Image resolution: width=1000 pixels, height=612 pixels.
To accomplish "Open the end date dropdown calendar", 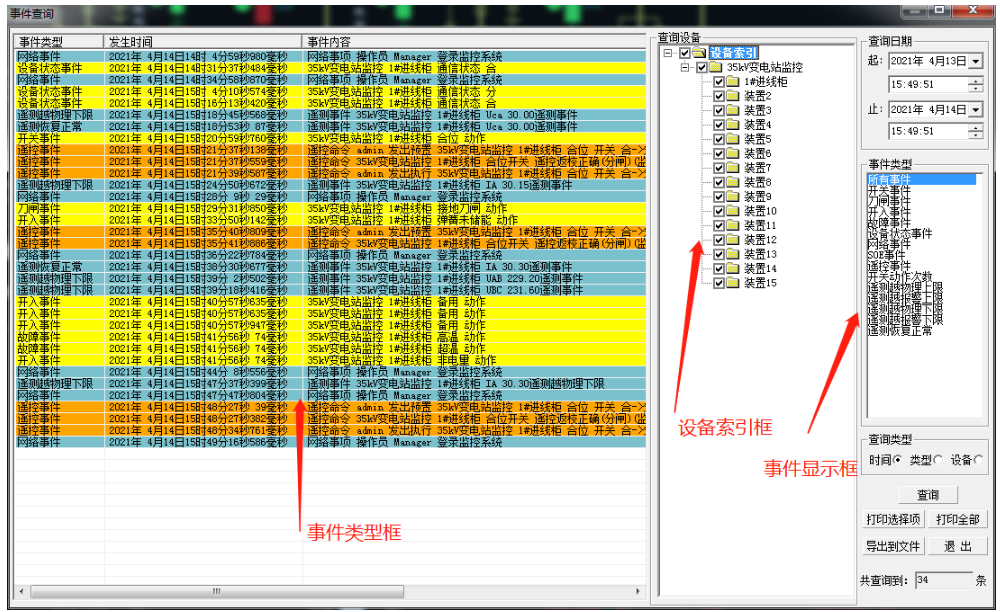I will point(975,110).
